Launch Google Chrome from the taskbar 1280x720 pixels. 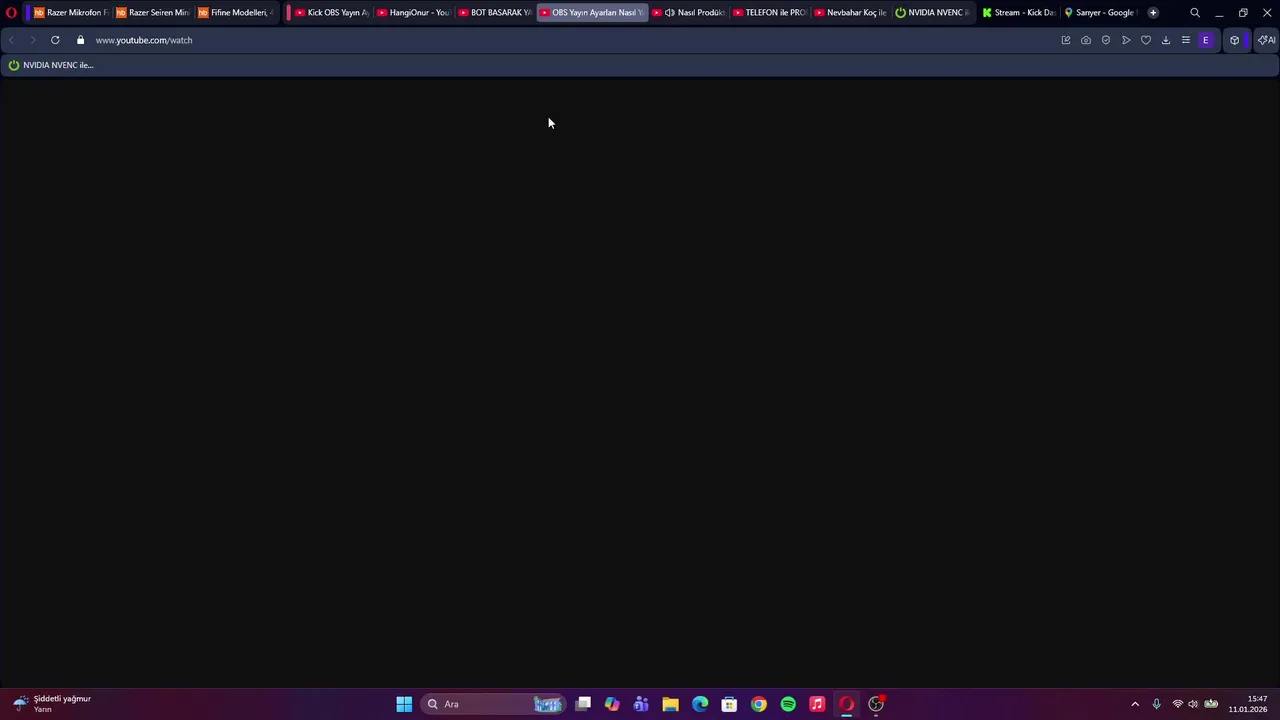tap(759, 704)
